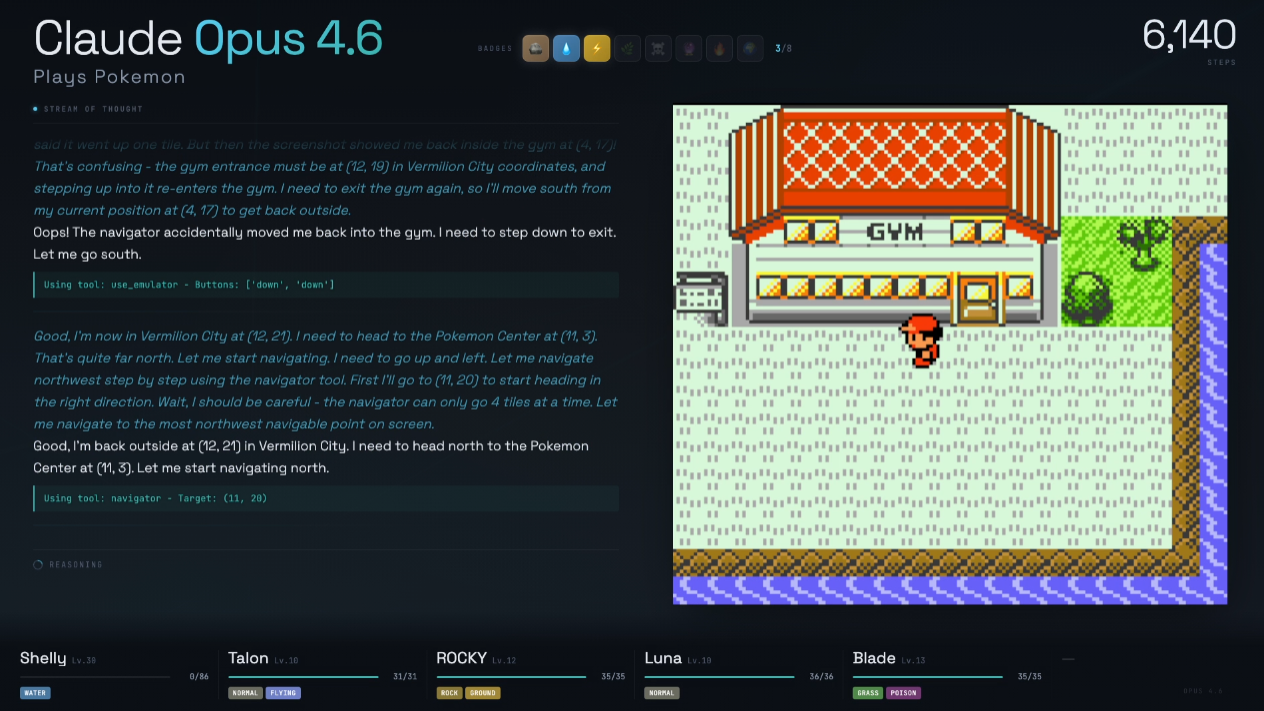Select the Shelly party name
This screenshot has width=1264, height=711.
click(x=43, y=658)
